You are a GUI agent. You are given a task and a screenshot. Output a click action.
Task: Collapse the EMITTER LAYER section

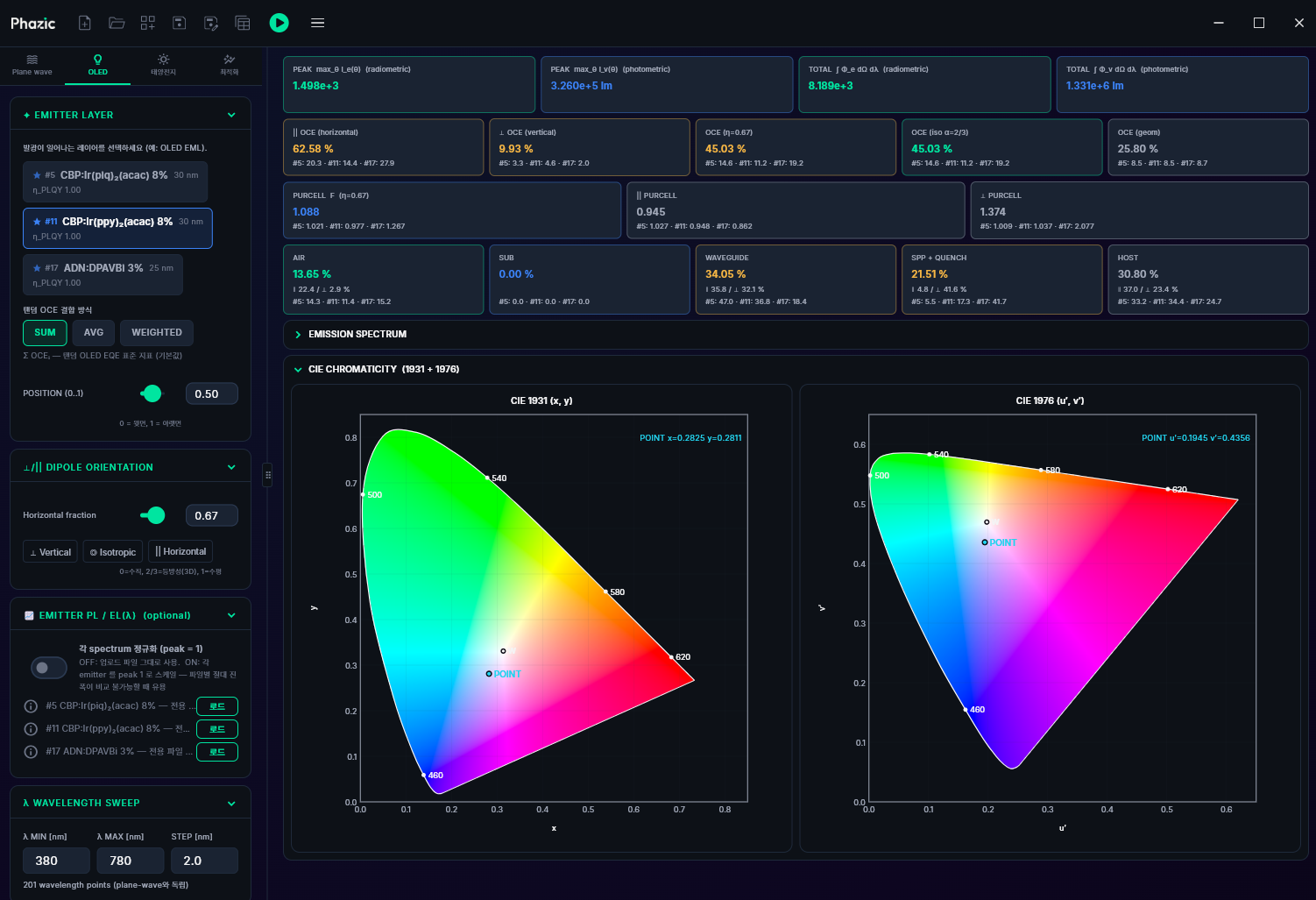(x=231, y=115)
